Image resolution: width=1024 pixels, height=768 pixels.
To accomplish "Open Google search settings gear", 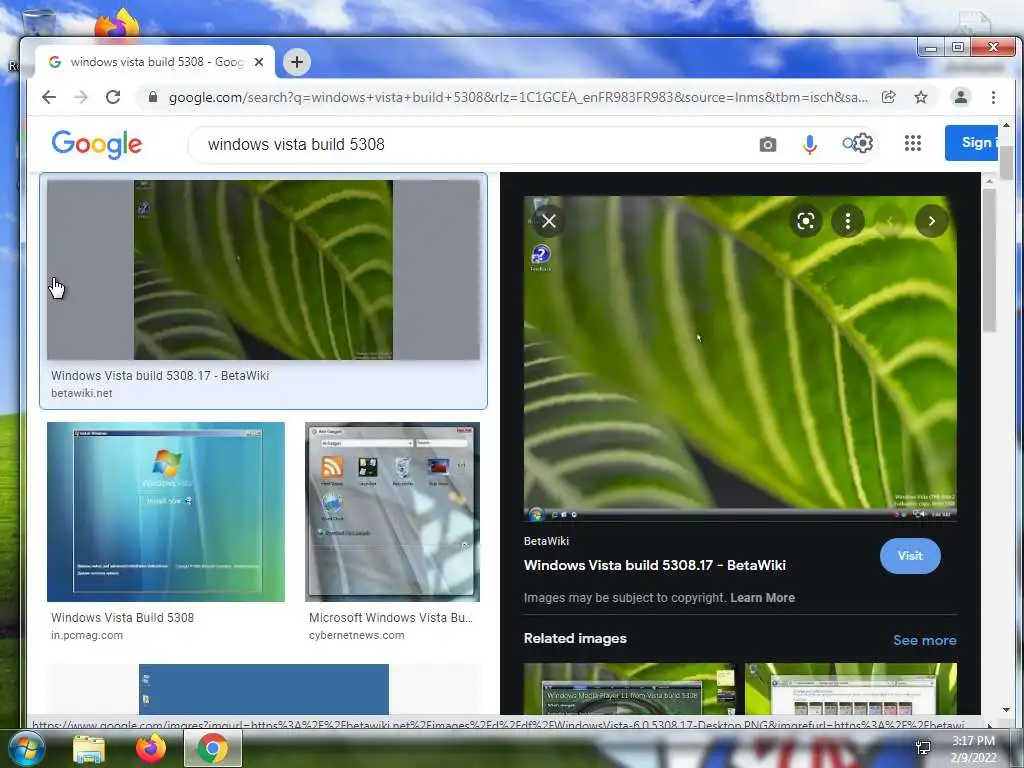I will point(863,143).
